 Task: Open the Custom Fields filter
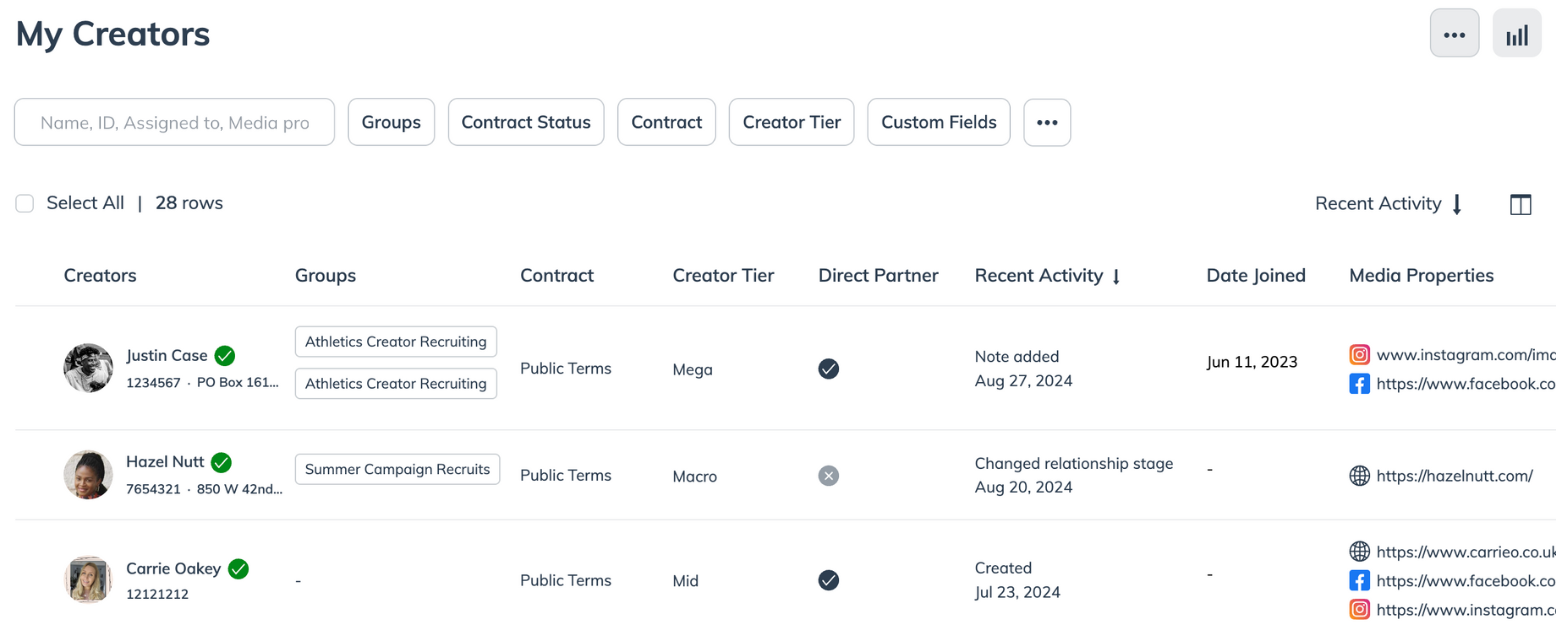(x=938, y=122)
